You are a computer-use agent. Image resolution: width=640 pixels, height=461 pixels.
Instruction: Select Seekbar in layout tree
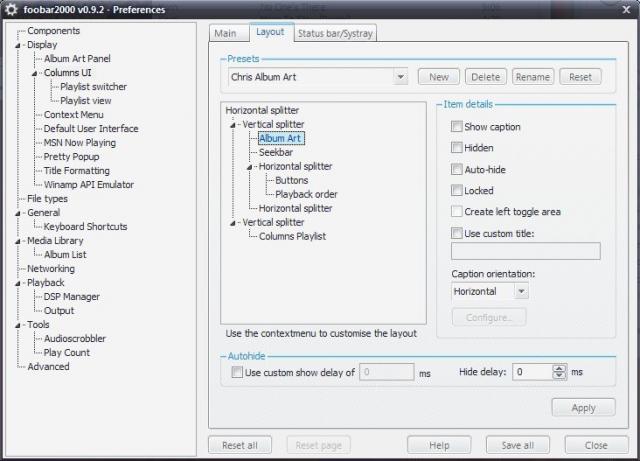276,152
